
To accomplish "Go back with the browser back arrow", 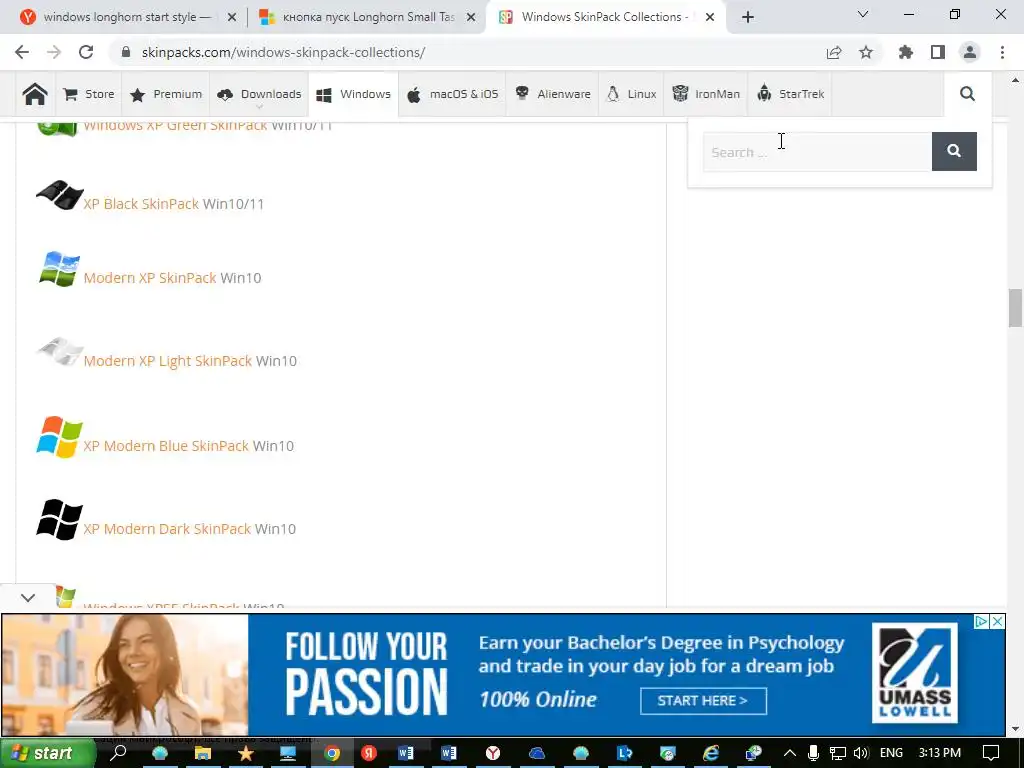I will pos(22,52).
